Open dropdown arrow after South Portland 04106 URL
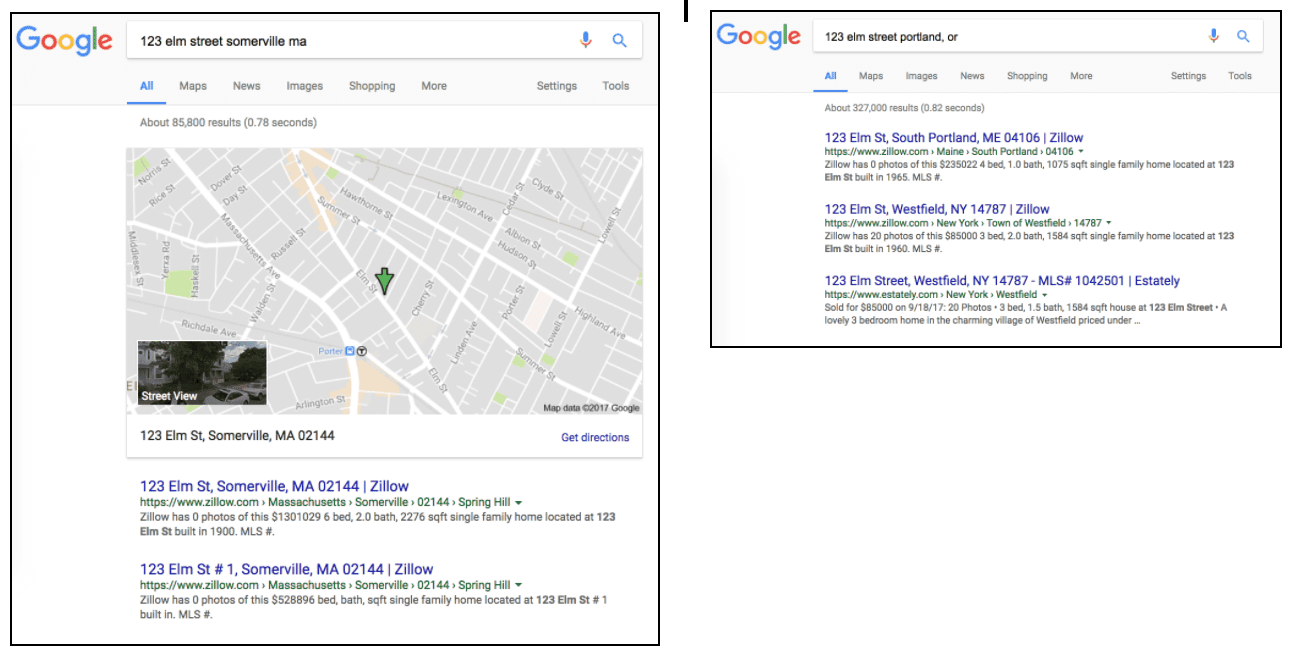1294x660 pixels. click(x=1081, y=152)
